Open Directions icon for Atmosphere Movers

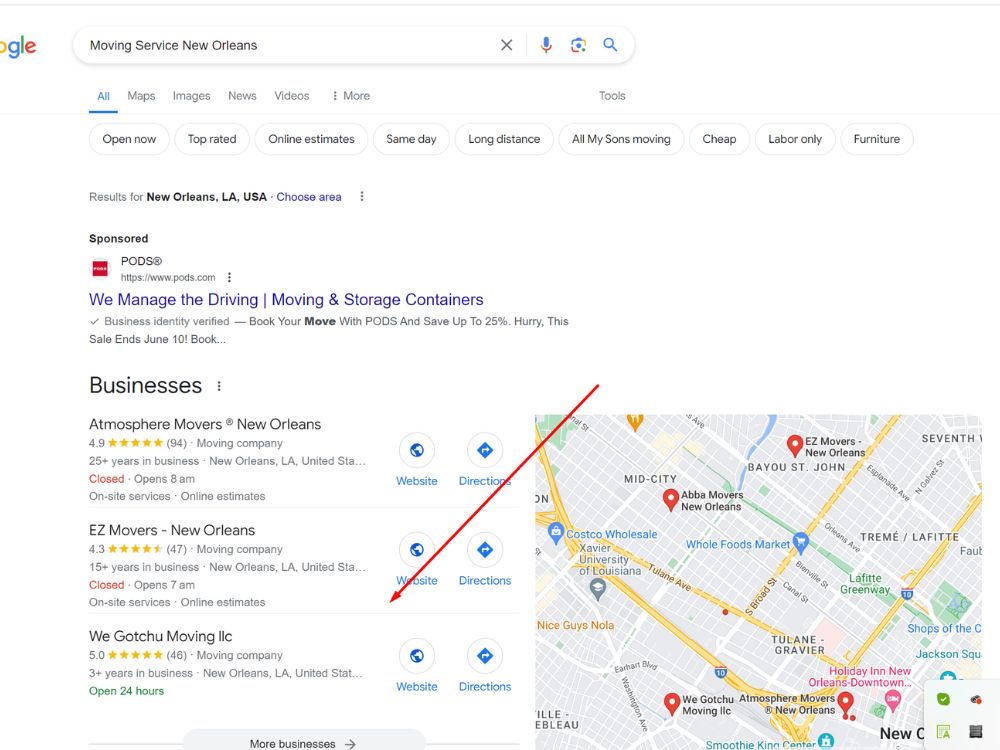485,450
